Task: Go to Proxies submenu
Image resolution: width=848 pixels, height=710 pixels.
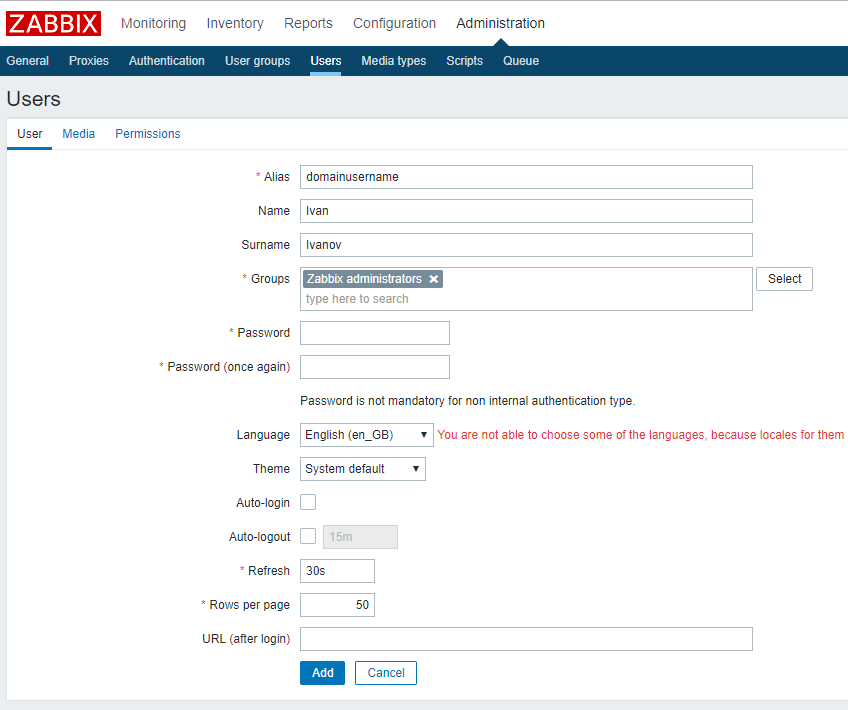Action: pos(89,61)
